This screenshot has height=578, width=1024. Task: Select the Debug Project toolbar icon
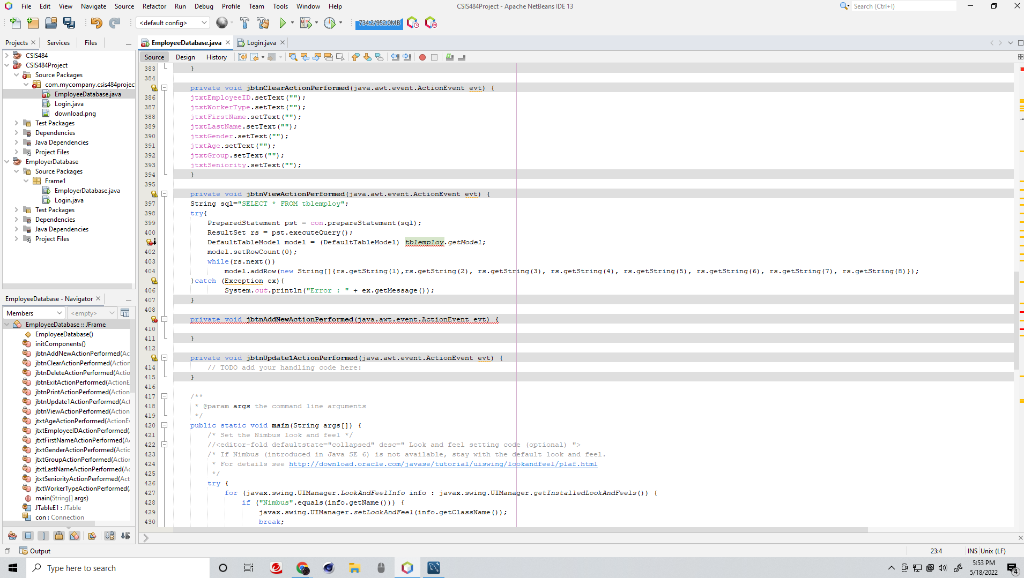coord(304,21)
